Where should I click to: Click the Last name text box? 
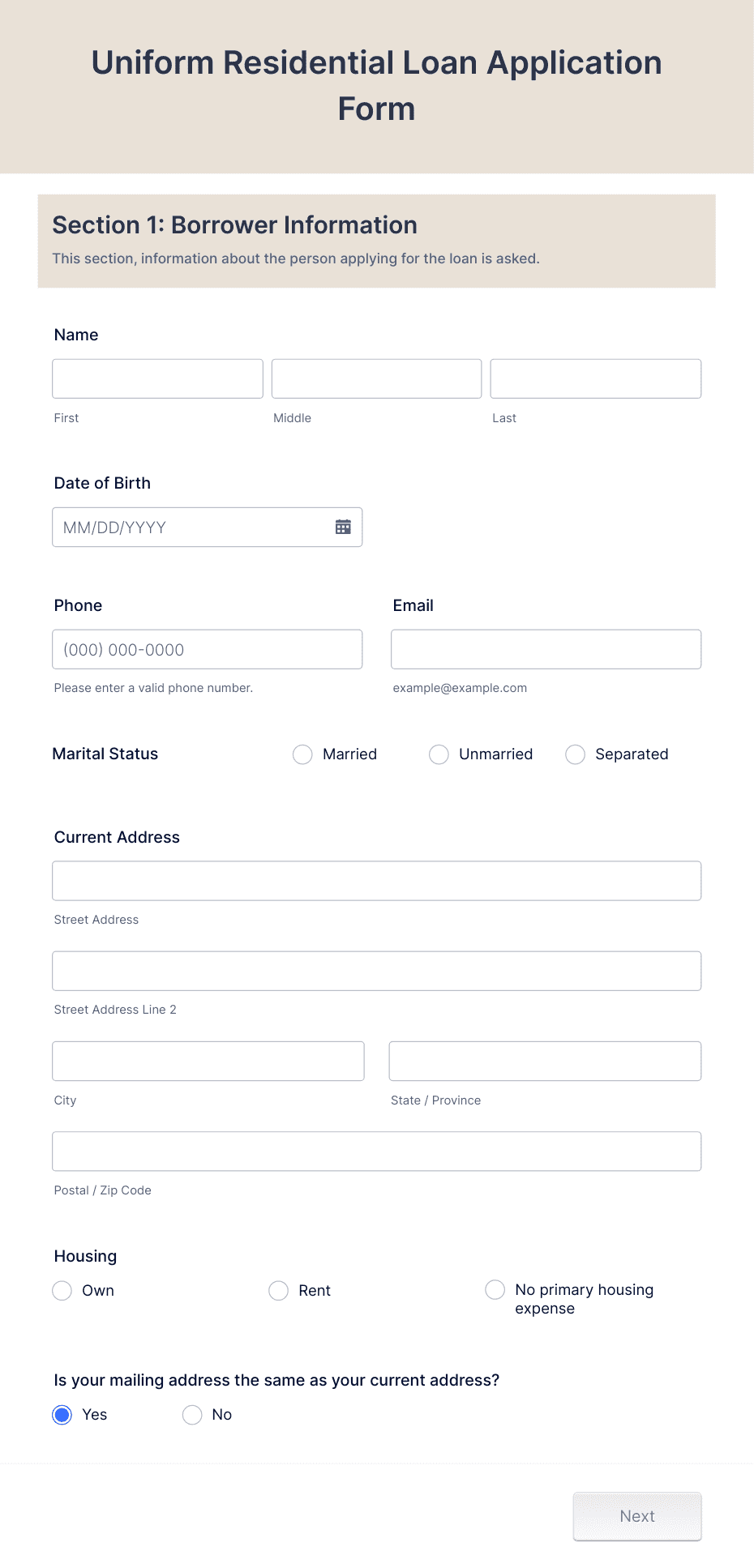pyautogui.click(x=595, y=378)
